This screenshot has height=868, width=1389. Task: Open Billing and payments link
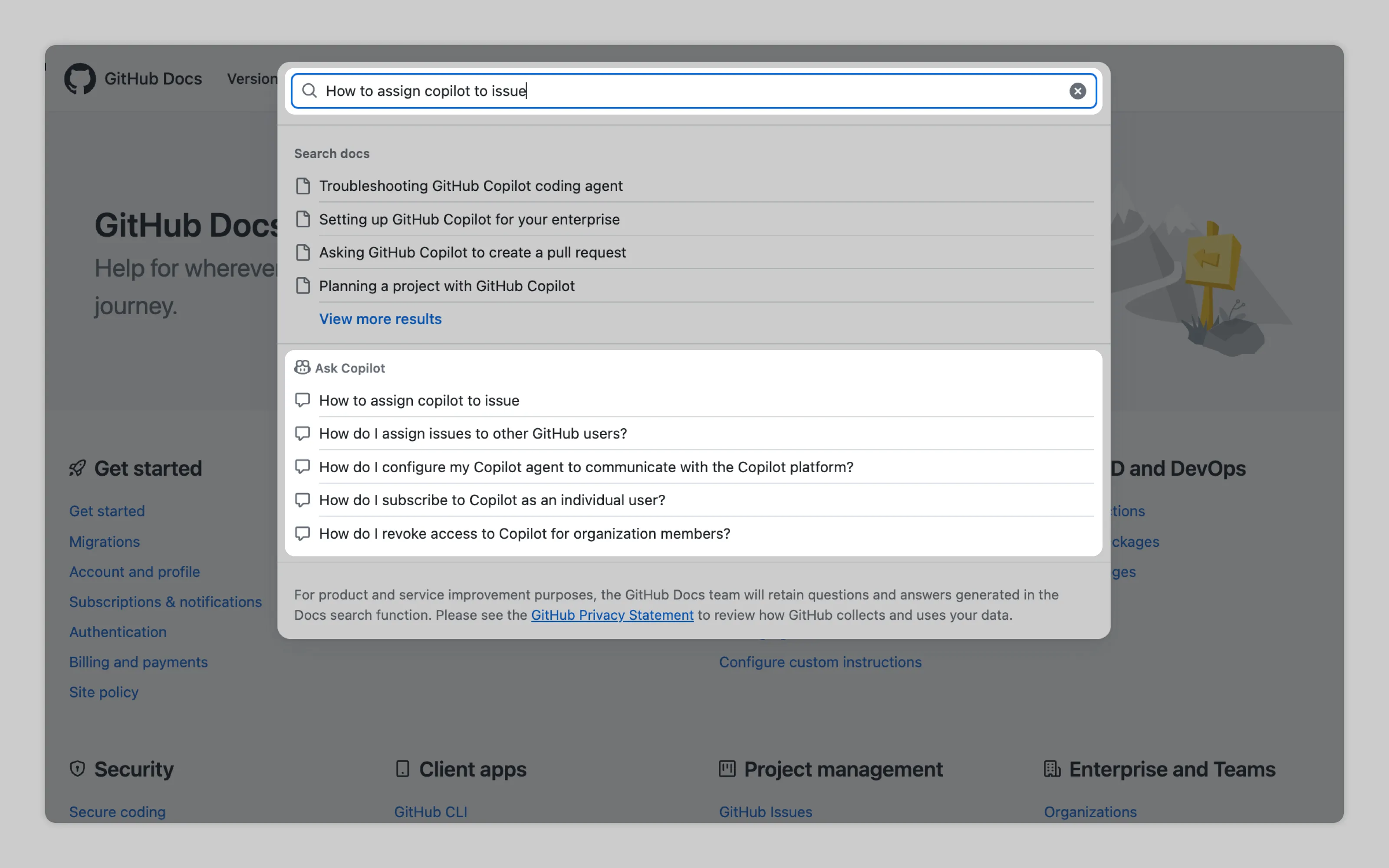coord(138,662)
